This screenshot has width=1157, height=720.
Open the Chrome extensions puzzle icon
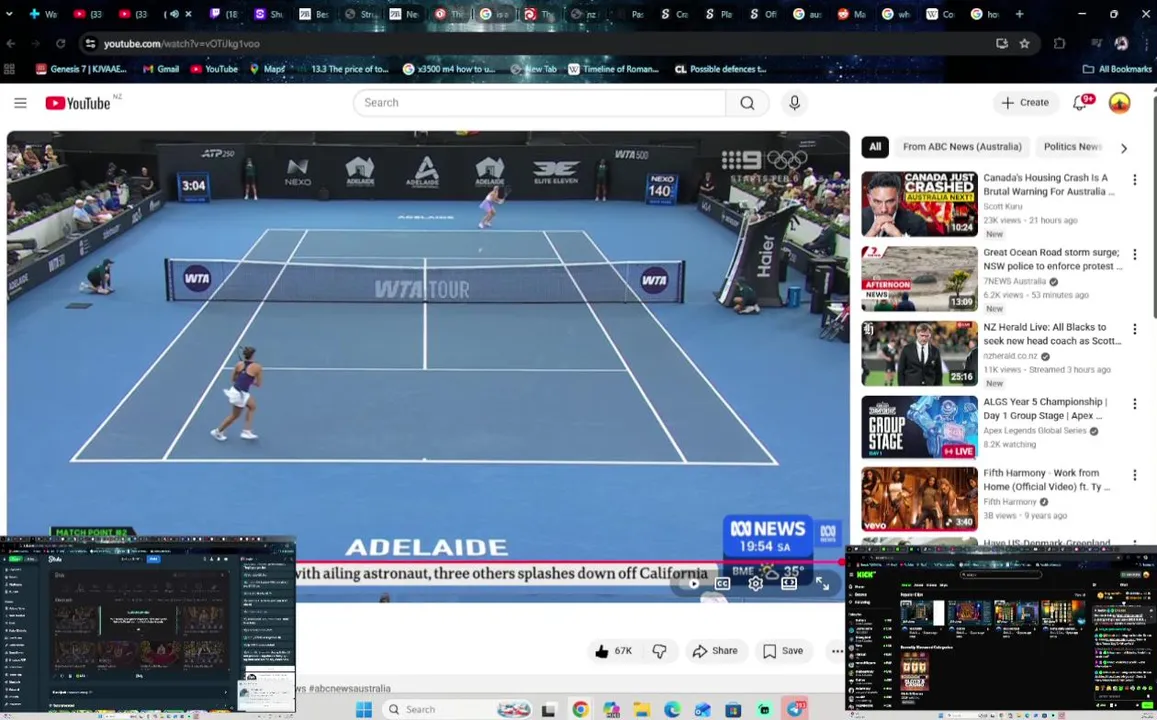pyautogui.click(x=1060, y=44)
